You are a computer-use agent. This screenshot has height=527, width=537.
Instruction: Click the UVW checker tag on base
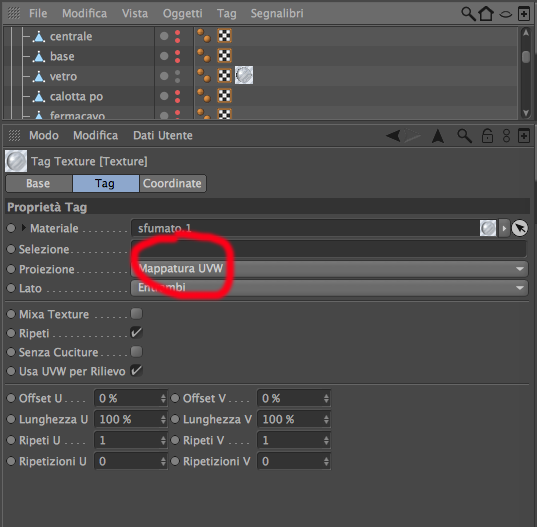click(x=225, y=55)
